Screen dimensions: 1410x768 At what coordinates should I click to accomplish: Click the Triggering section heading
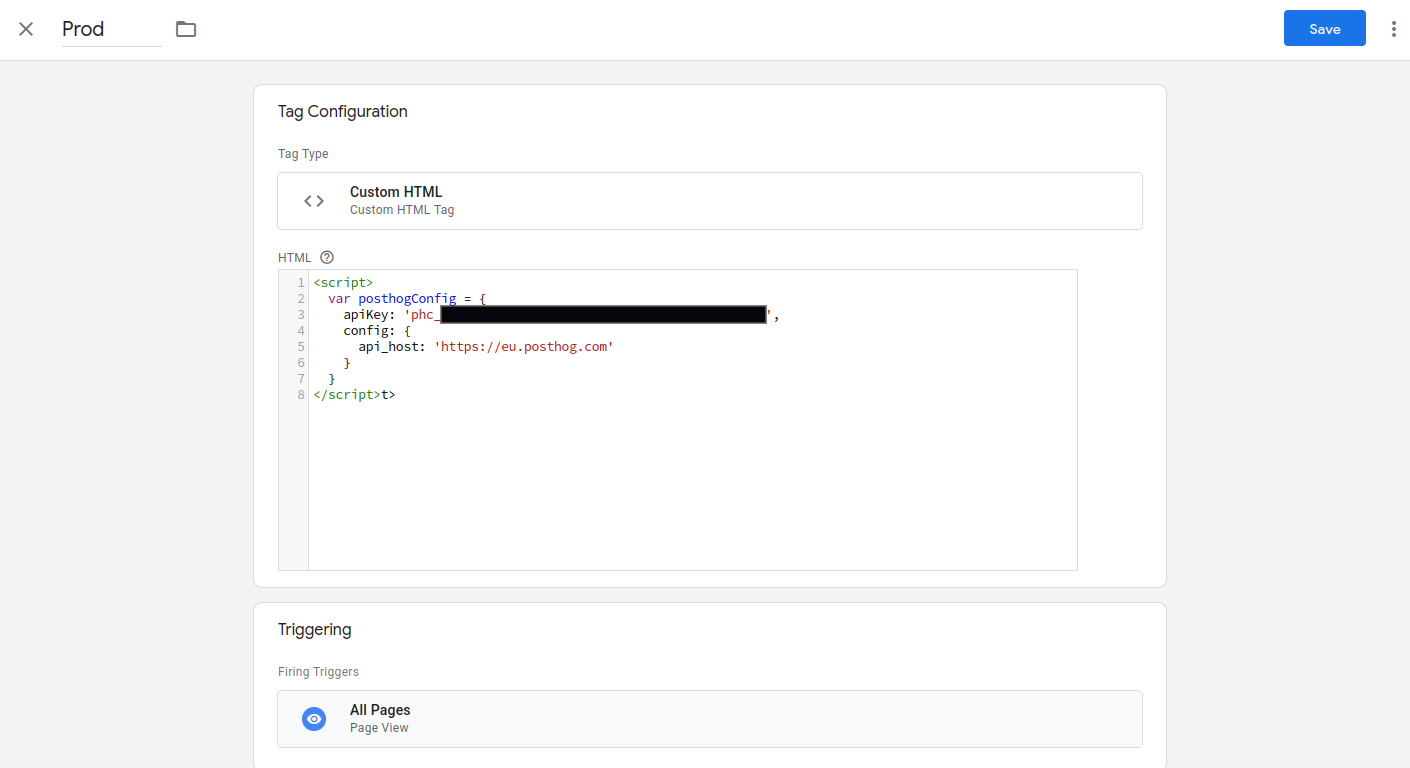tap(315, 629)
